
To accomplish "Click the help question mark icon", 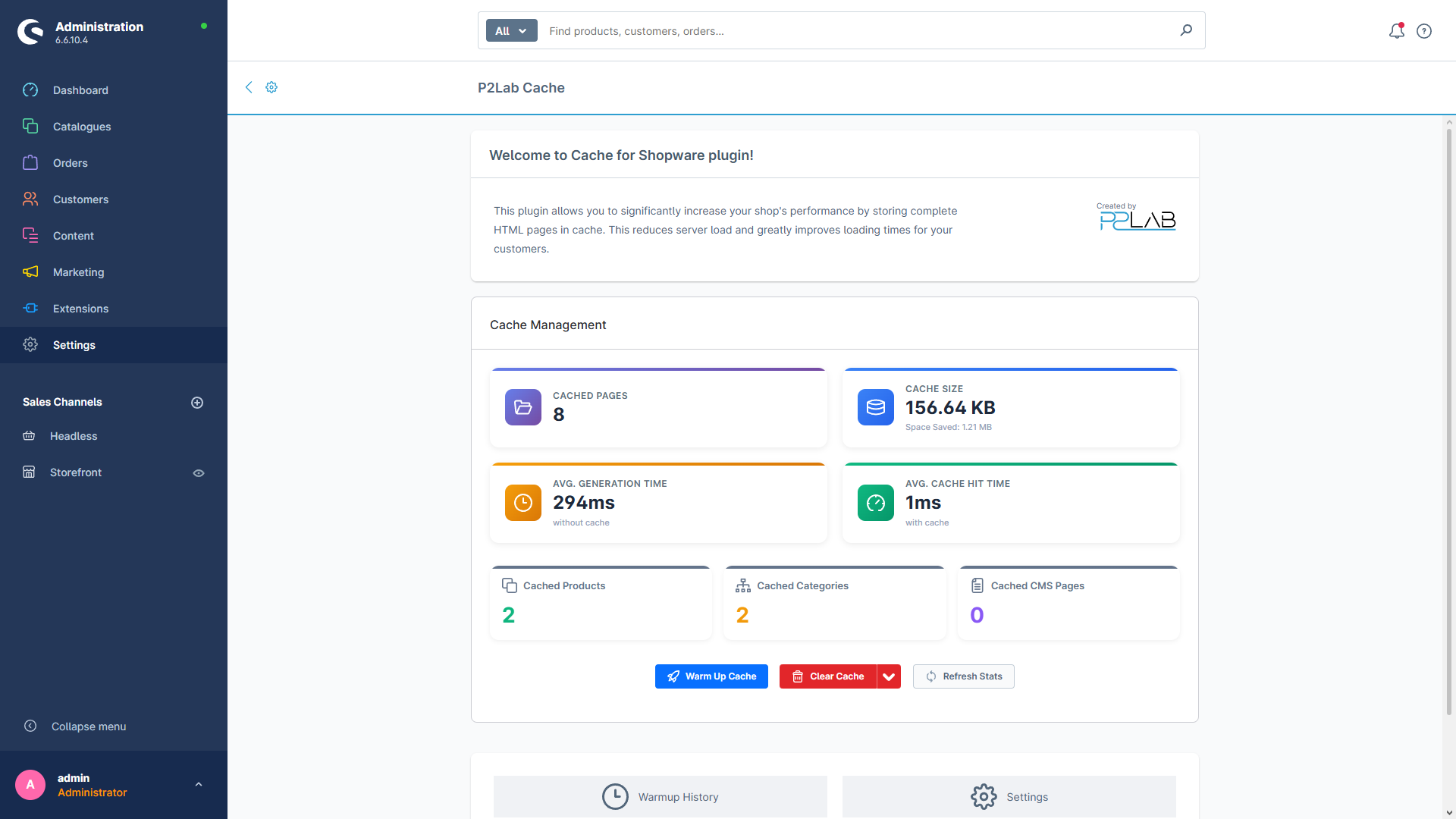I will [1424, 31].
